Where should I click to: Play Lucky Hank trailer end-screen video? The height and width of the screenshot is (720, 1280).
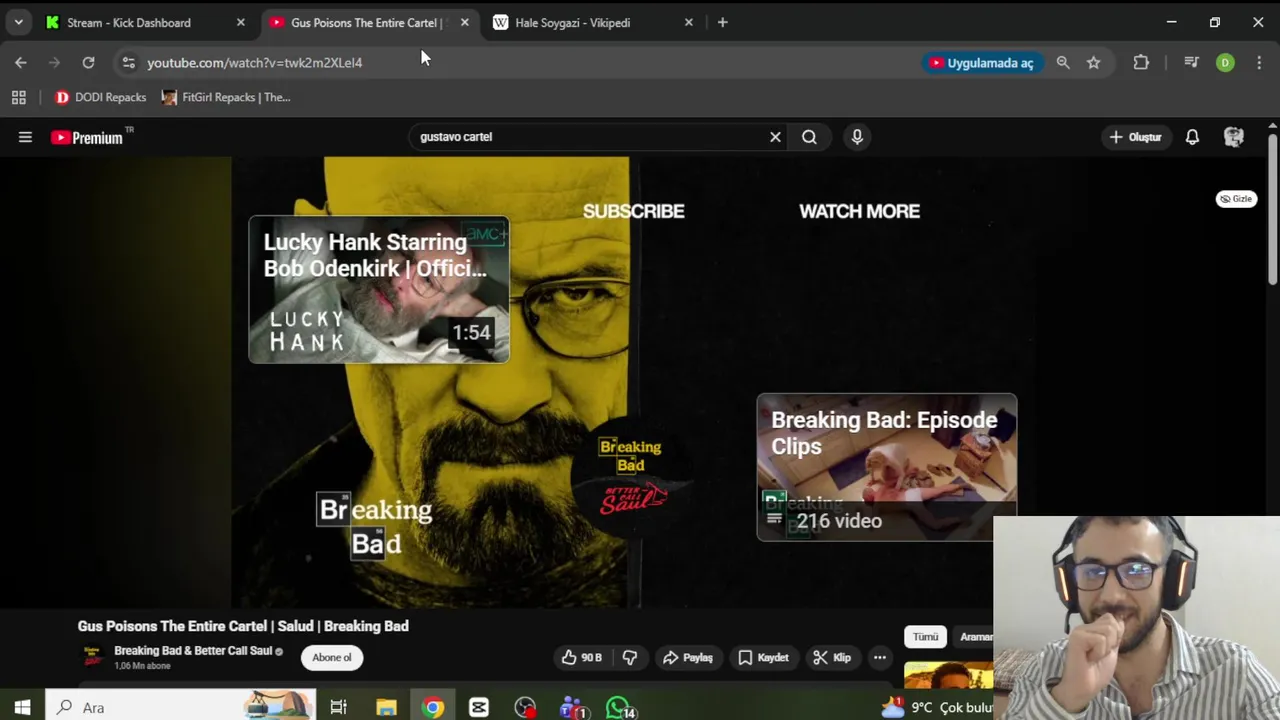click(379, 289)
